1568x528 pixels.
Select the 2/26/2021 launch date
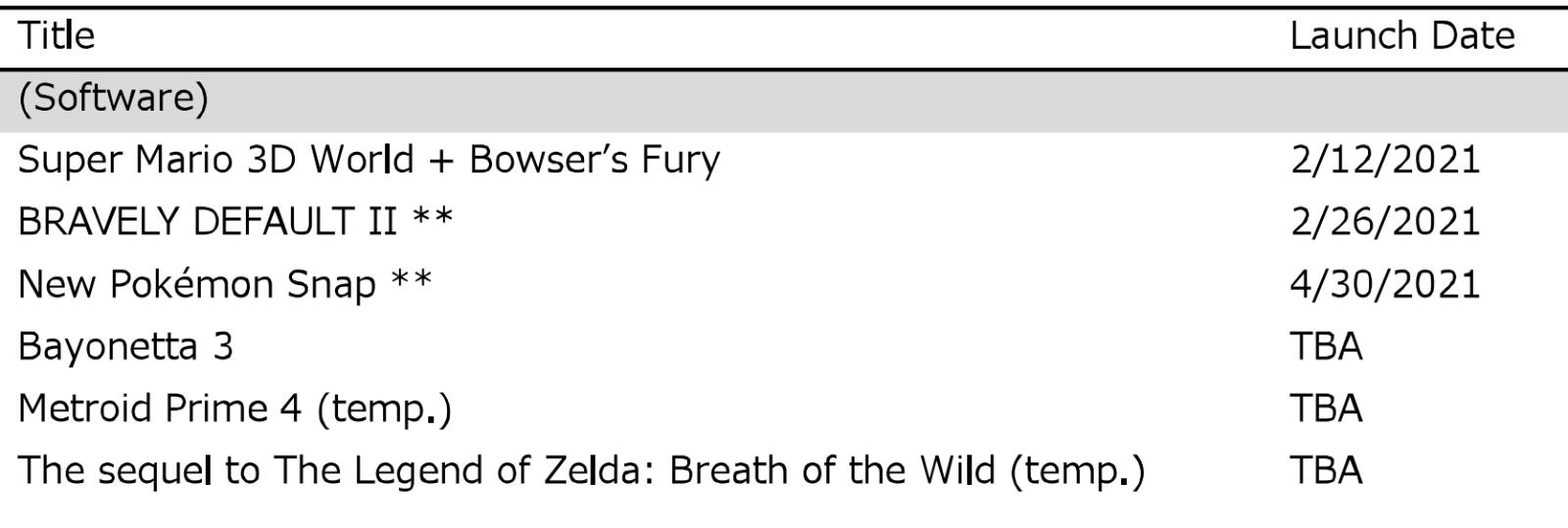(1384, 222)
